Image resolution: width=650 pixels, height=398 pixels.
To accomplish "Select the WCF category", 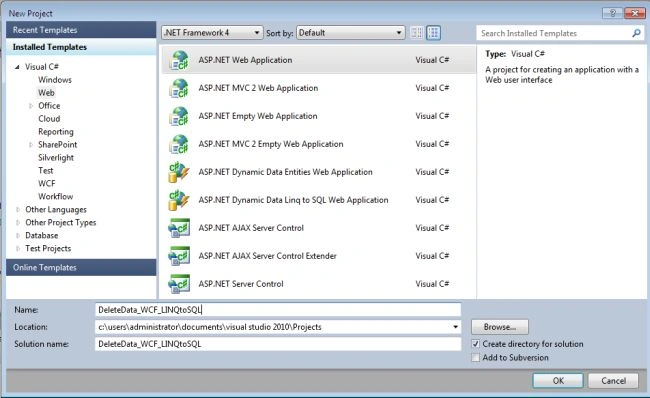I will (x=46, y=184).
